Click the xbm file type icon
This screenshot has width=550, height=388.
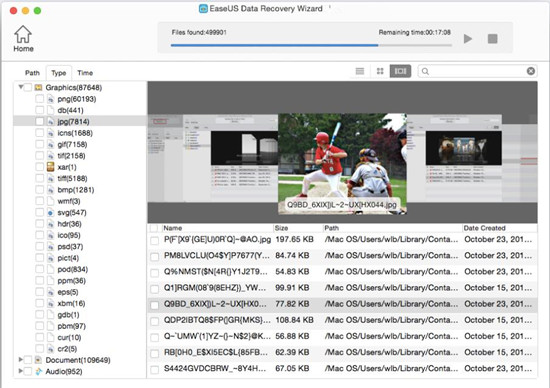point(51,303)
